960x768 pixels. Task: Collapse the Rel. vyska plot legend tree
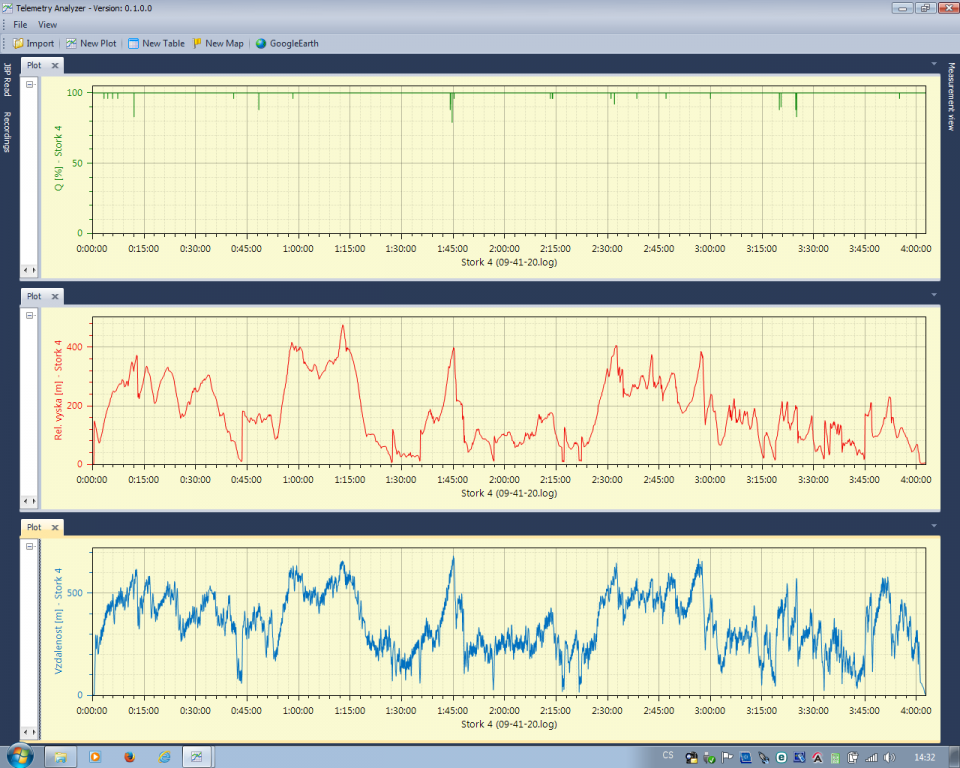(30, 316)
